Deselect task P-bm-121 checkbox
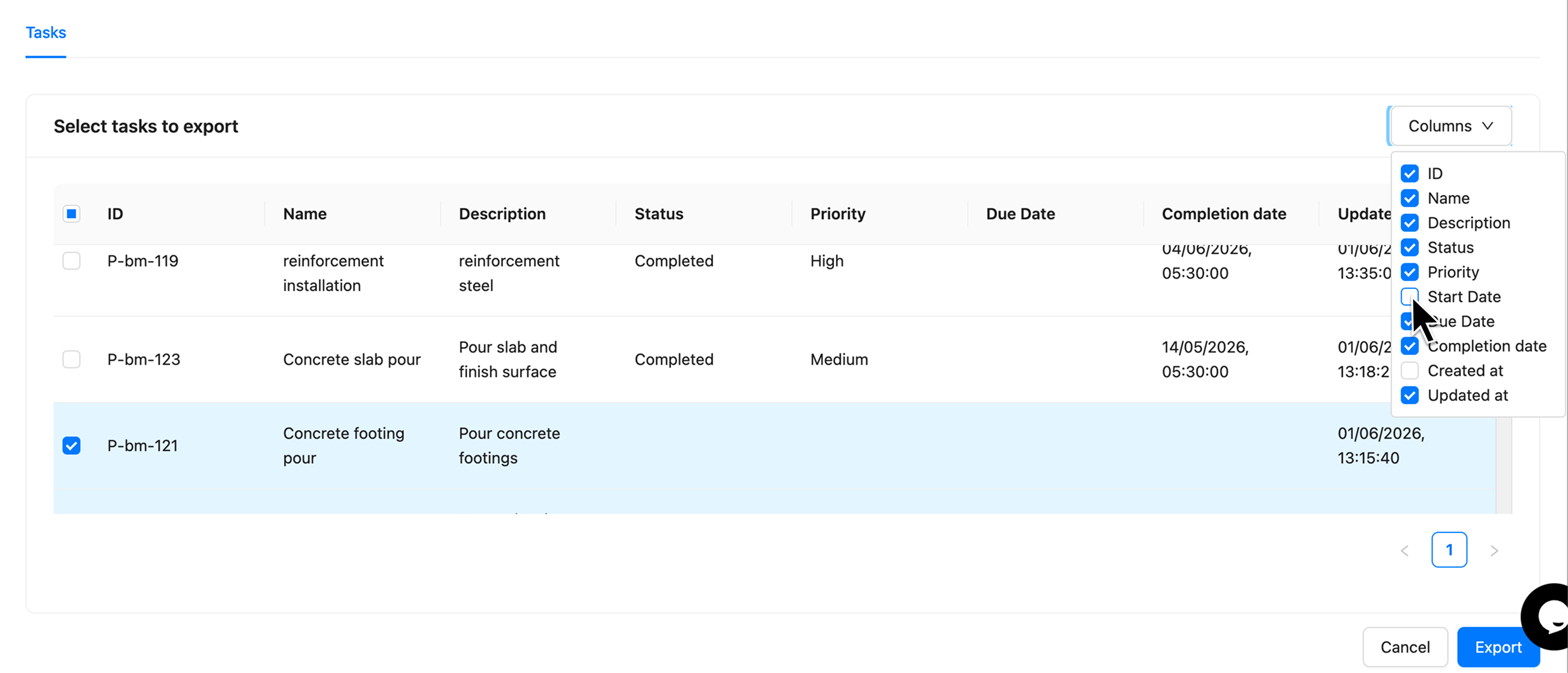Viewport: 1568px width, 673px height. pos(71,446)
